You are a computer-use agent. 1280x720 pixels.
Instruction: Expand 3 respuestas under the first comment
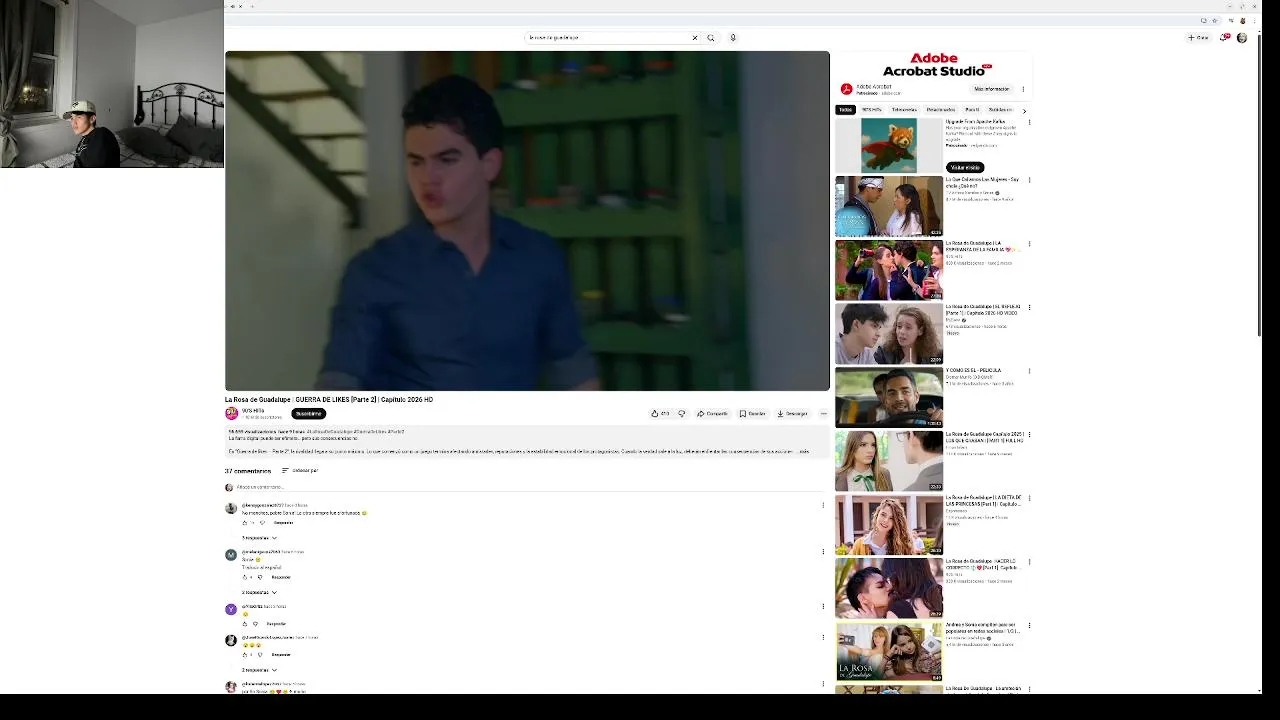(x=259, y=538)
